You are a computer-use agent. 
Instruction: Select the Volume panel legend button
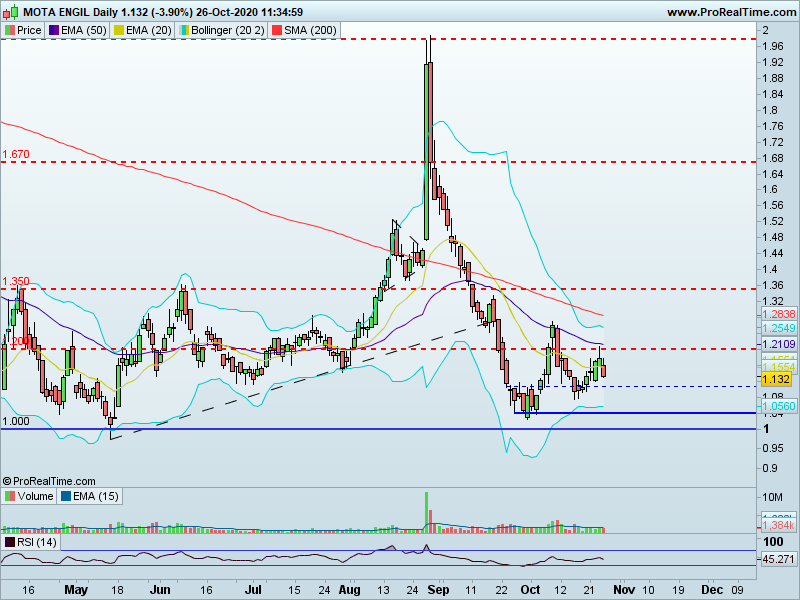click(29, 496)
